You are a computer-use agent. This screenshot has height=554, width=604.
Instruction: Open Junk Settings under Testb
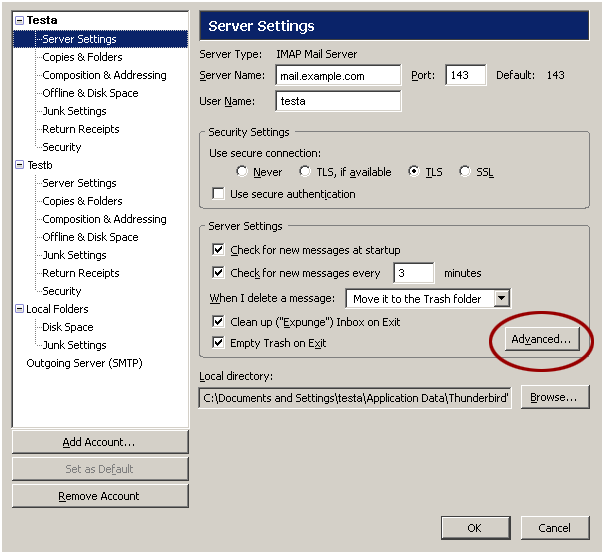[x=74, y=255]
